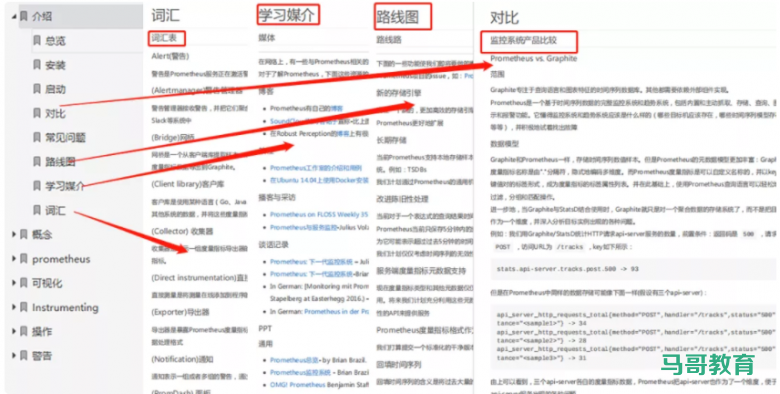Click the (Bridge)网桥 glossary term

173,137
